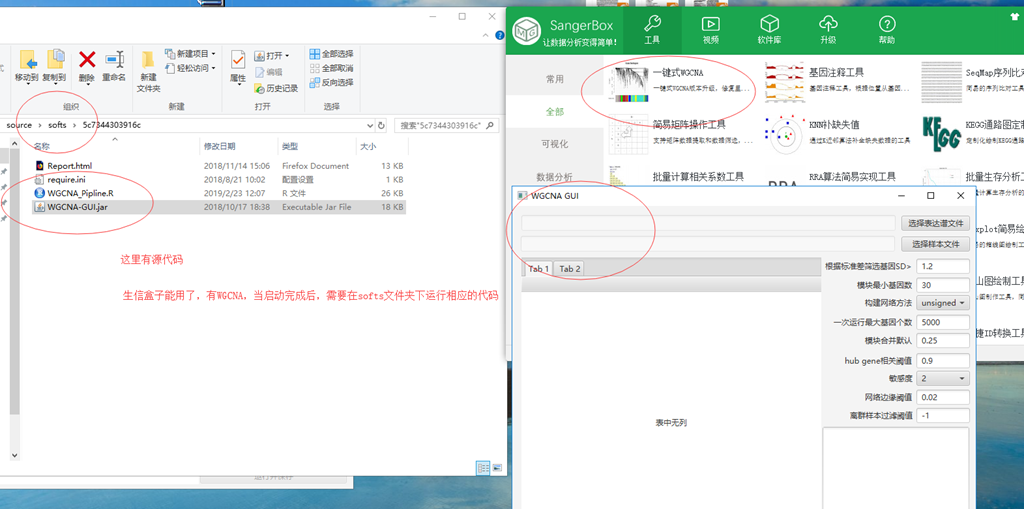Click 全部取消 (Select none)

click(332, 68)
